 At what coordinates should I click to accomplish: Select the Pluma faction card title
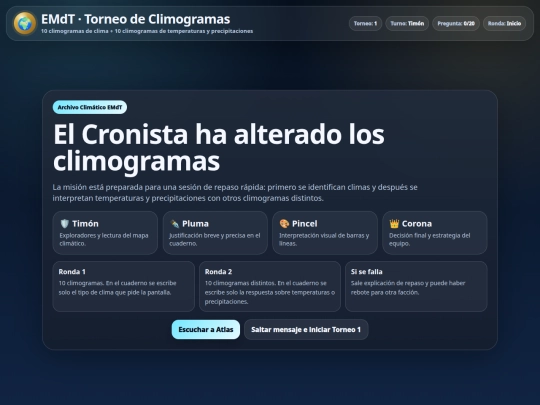point(195,224)
